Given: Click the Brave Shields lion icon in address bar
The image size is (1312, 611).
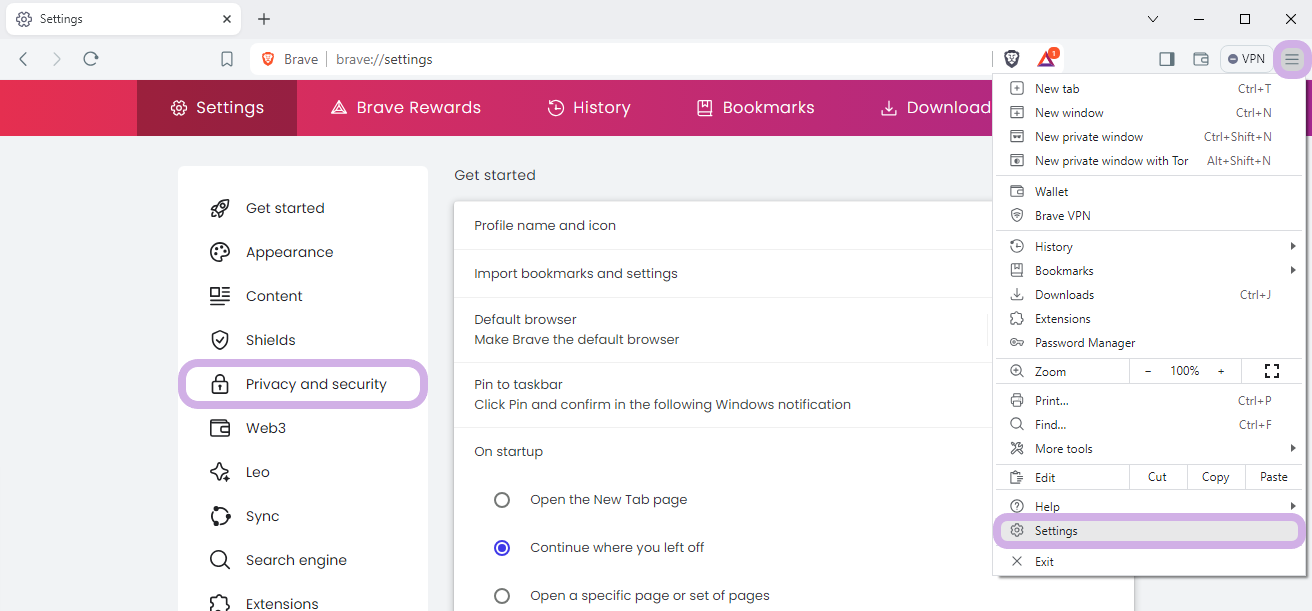Looking at the screenshot, I should (1011, 59).
